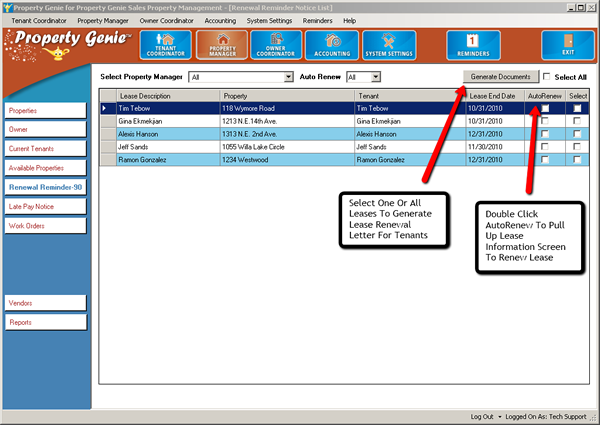The width and height of the screenshot is (600, 425).
Task: Sort by Lease Description column header
Action: pyautogui.click(x=168, y=96)
